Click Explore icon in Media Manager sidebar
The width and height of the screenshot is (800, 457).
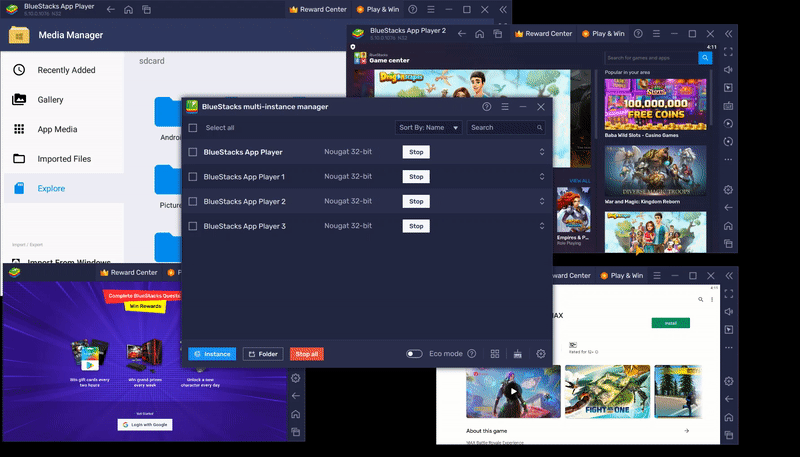click(19, 188)
